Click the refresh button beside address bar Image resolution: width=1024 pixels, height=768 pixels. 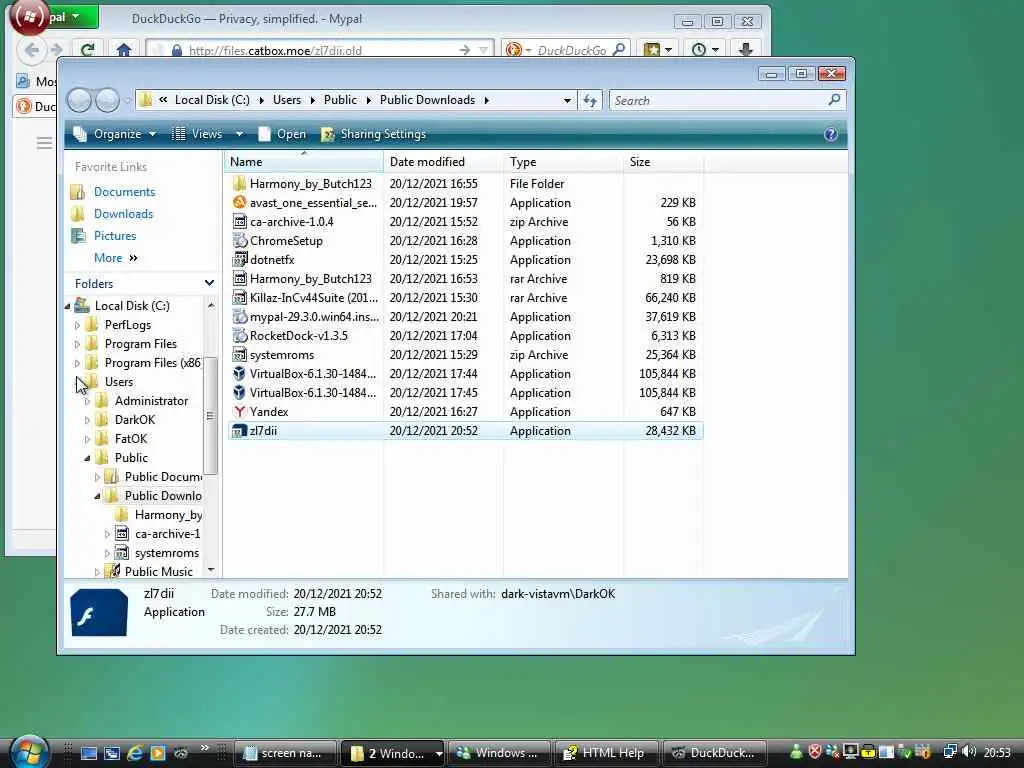point(590,100)
